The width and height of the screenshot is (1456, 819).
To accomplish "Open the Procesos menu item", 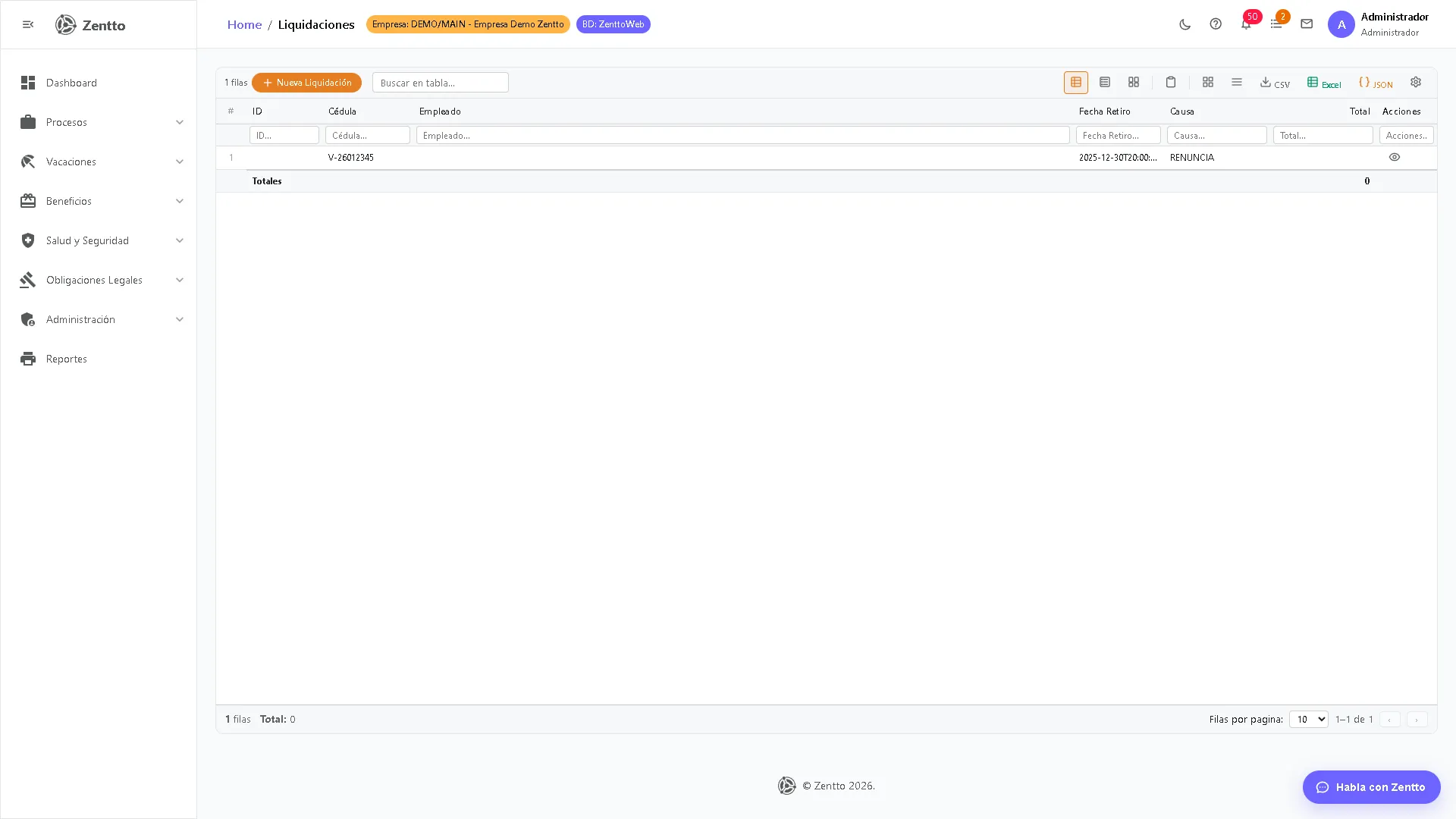I will coord(99,122).
